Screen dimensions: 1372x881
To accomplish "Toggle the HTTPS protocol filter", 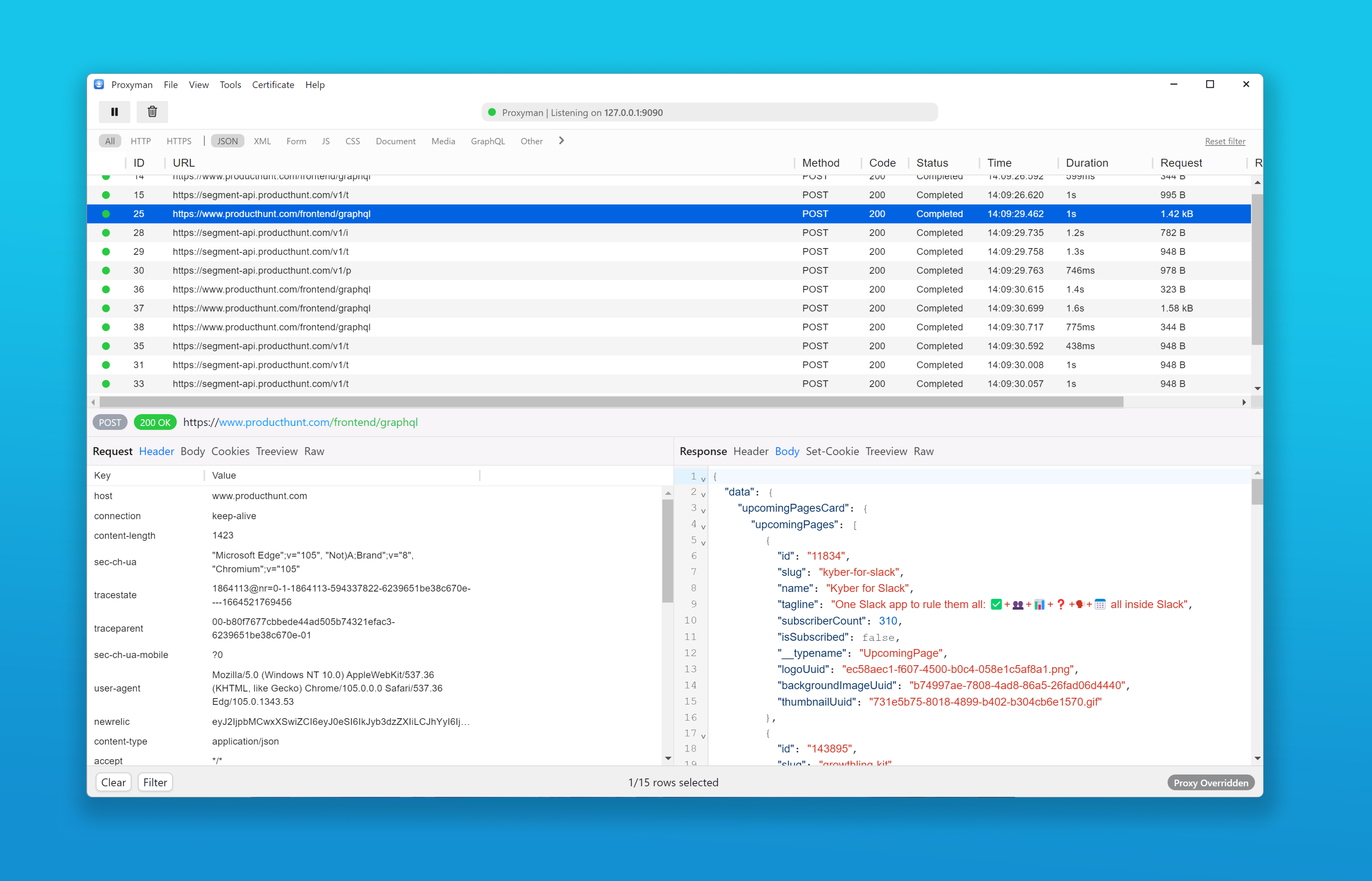I will (179, 141).
